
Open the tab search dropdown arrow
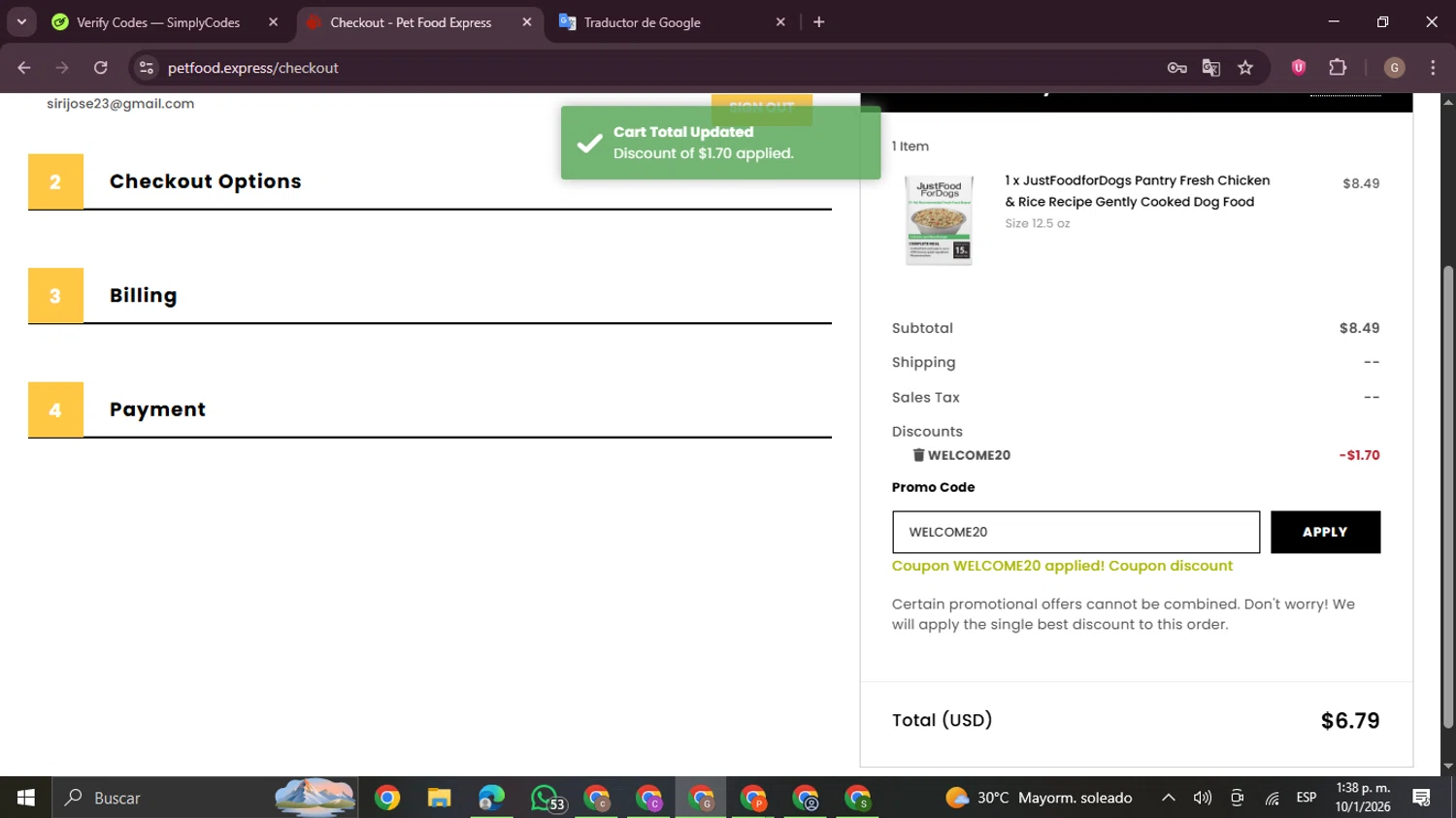pos(21,21)
